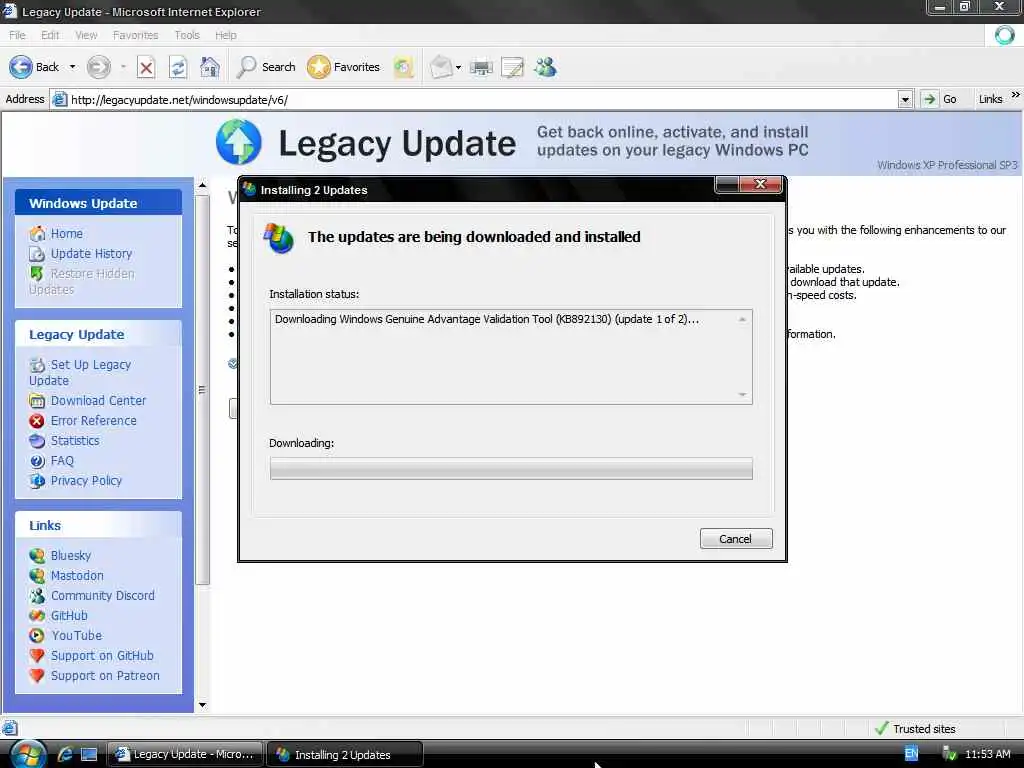Click the installation status scroll down arrow

tap(743, 394)
